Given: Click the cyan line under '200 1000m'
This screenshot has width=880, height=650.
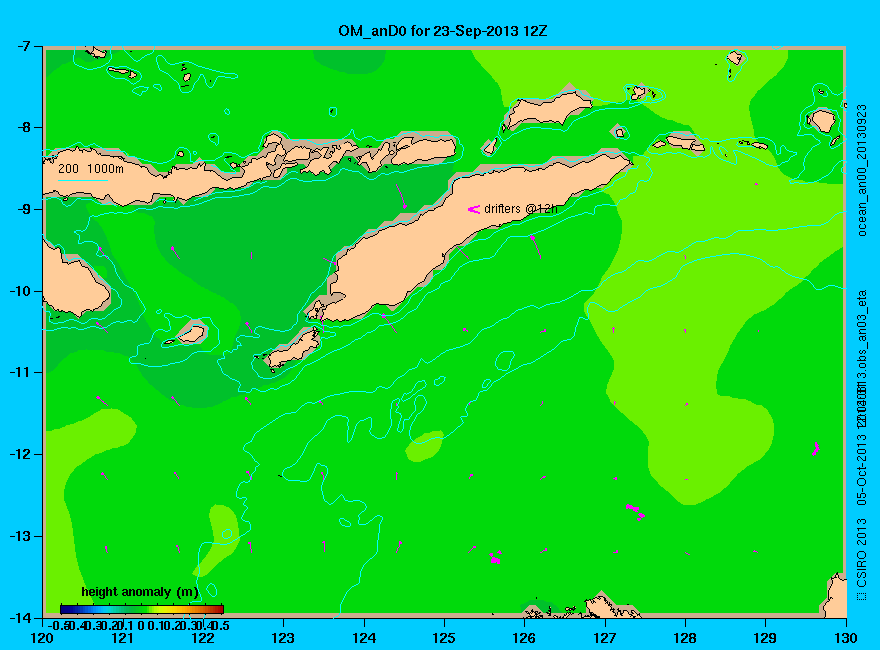Looking at the screenshot, I should [x=82, y=181].
